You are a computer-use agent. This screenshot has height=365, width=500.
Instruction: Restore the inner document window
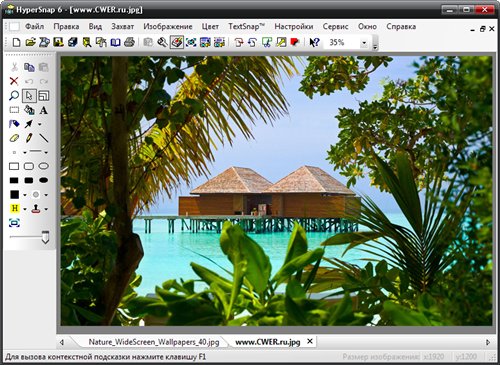click(482, 29)
